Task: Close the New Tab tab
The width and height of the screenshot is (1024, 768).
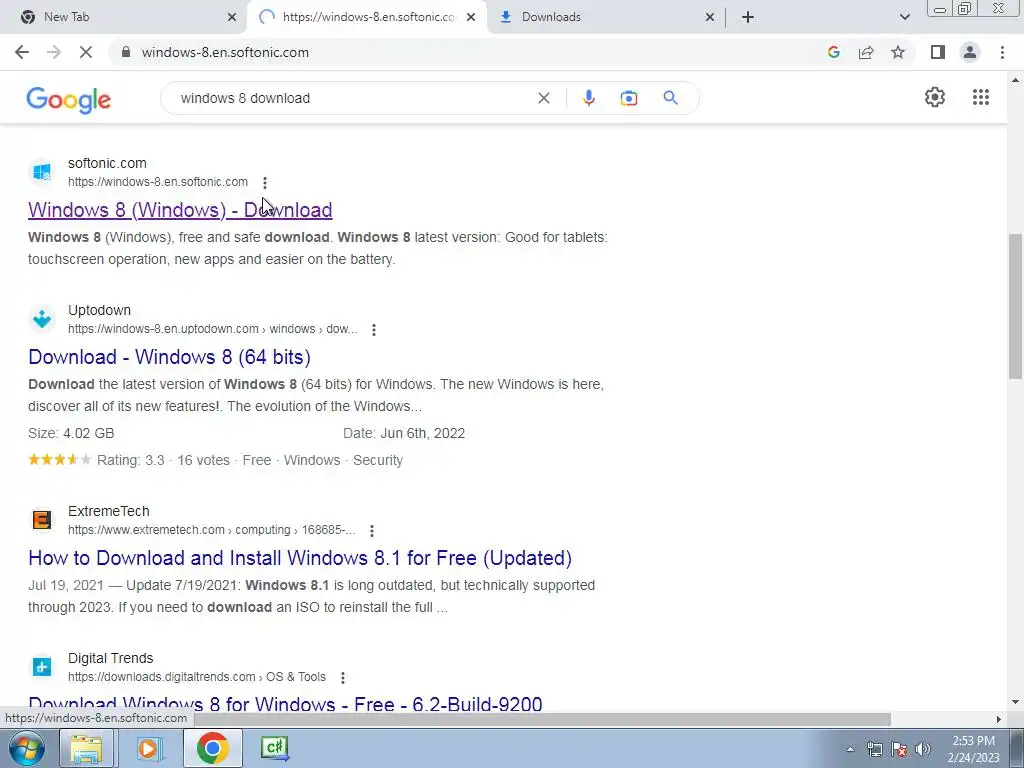Action: point(232,17)
